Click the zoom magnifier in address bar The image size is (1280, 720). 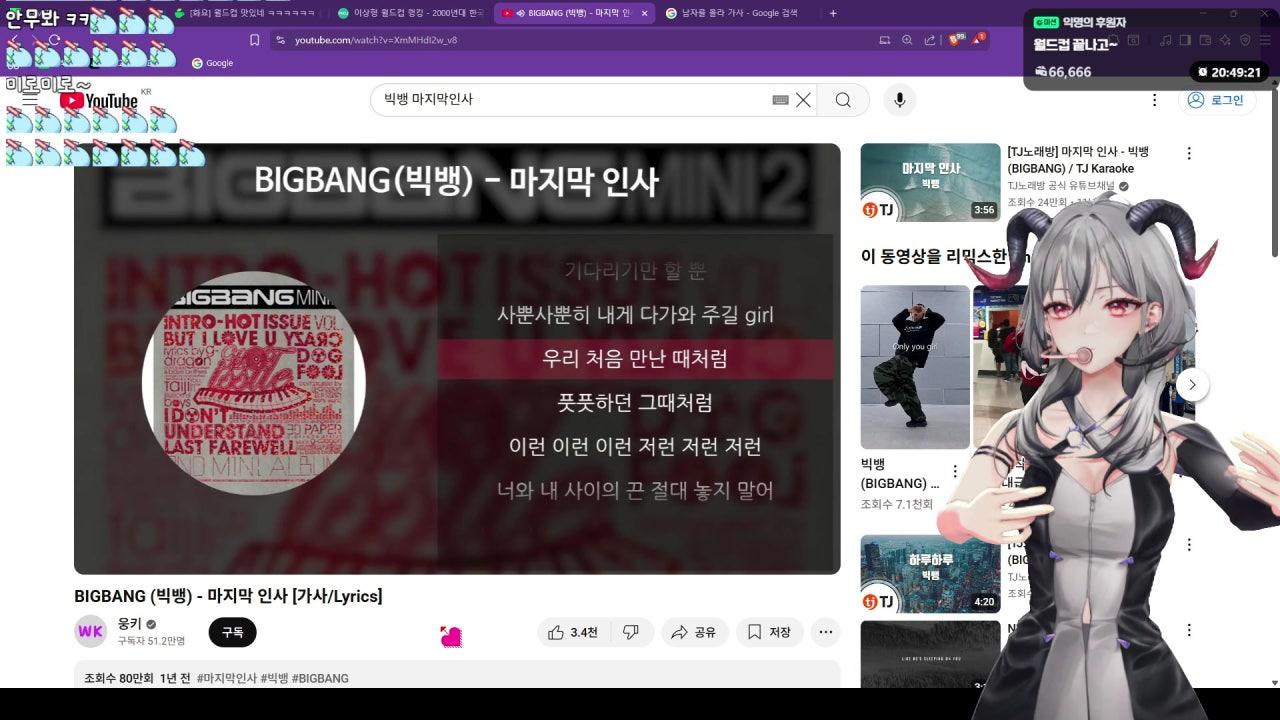(x=907, y=40)
